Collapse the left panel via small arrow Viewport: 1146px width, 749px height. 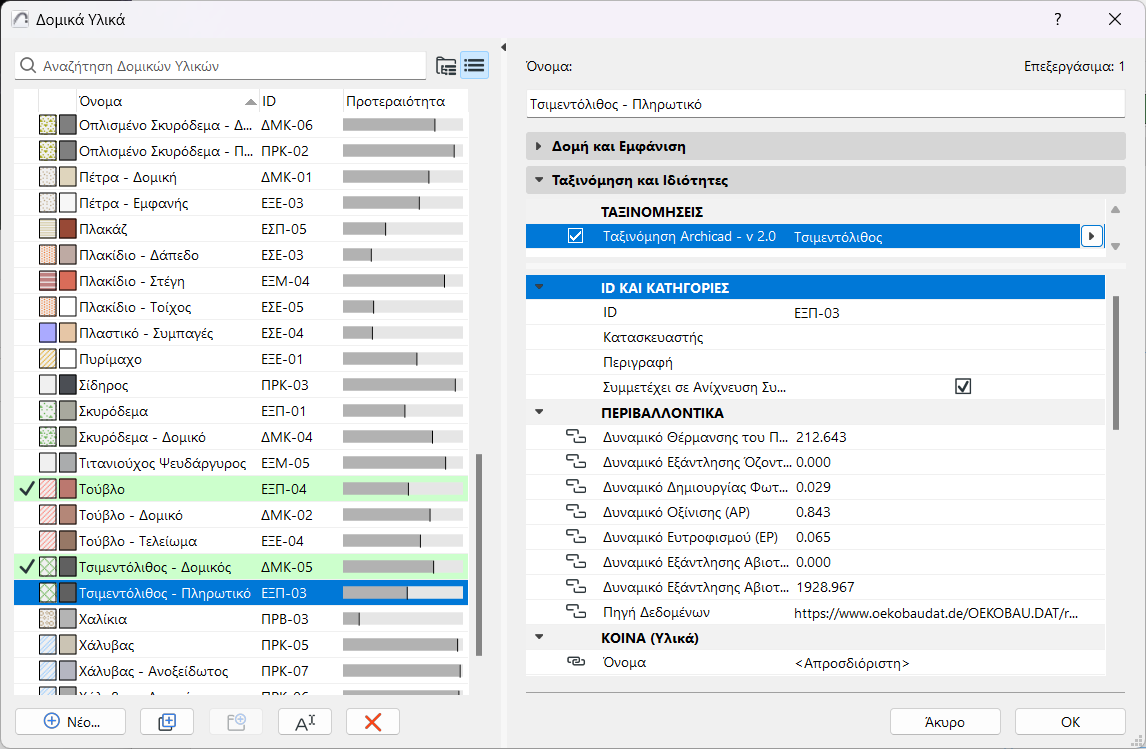point(503,47)
